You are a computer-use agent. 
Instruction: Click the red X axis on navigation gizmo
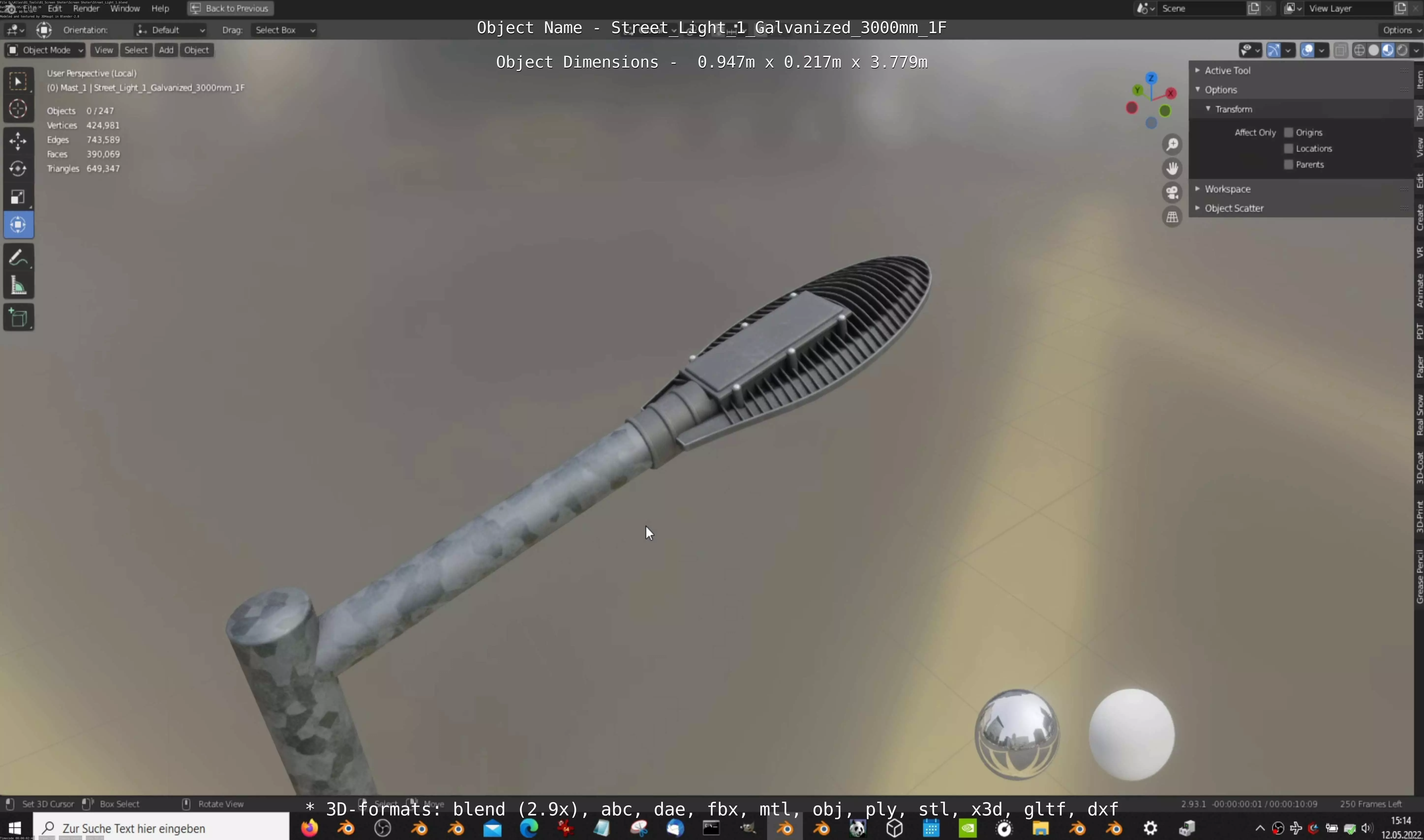point(1170,93)
